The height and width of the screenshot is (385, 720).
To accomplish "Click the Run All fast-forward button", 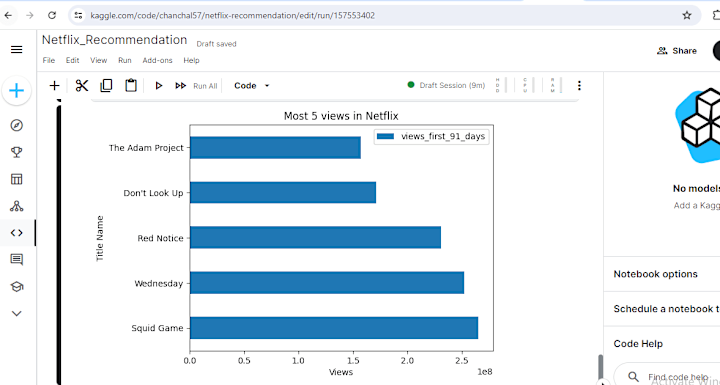I will [x=196, y=86].
